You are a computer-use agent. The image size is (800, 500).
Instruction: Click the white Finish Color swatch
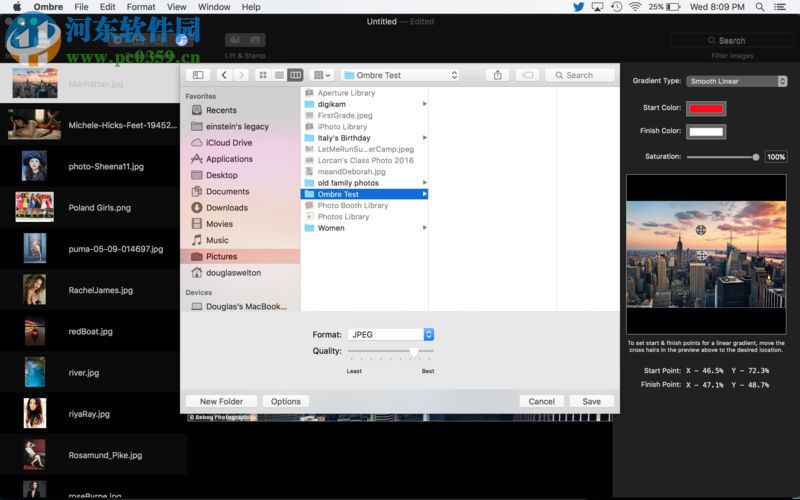[x=706, y=132]
